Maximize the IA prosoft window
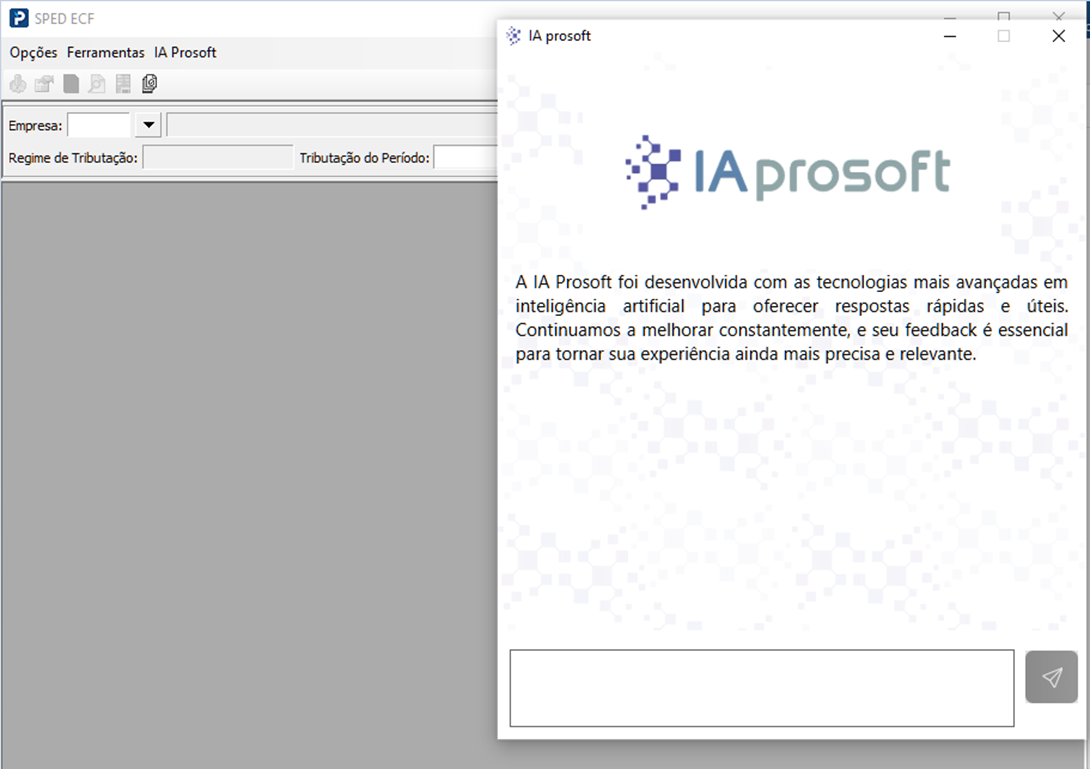This screenshot has height=769, width=1090. [1004, 36]
